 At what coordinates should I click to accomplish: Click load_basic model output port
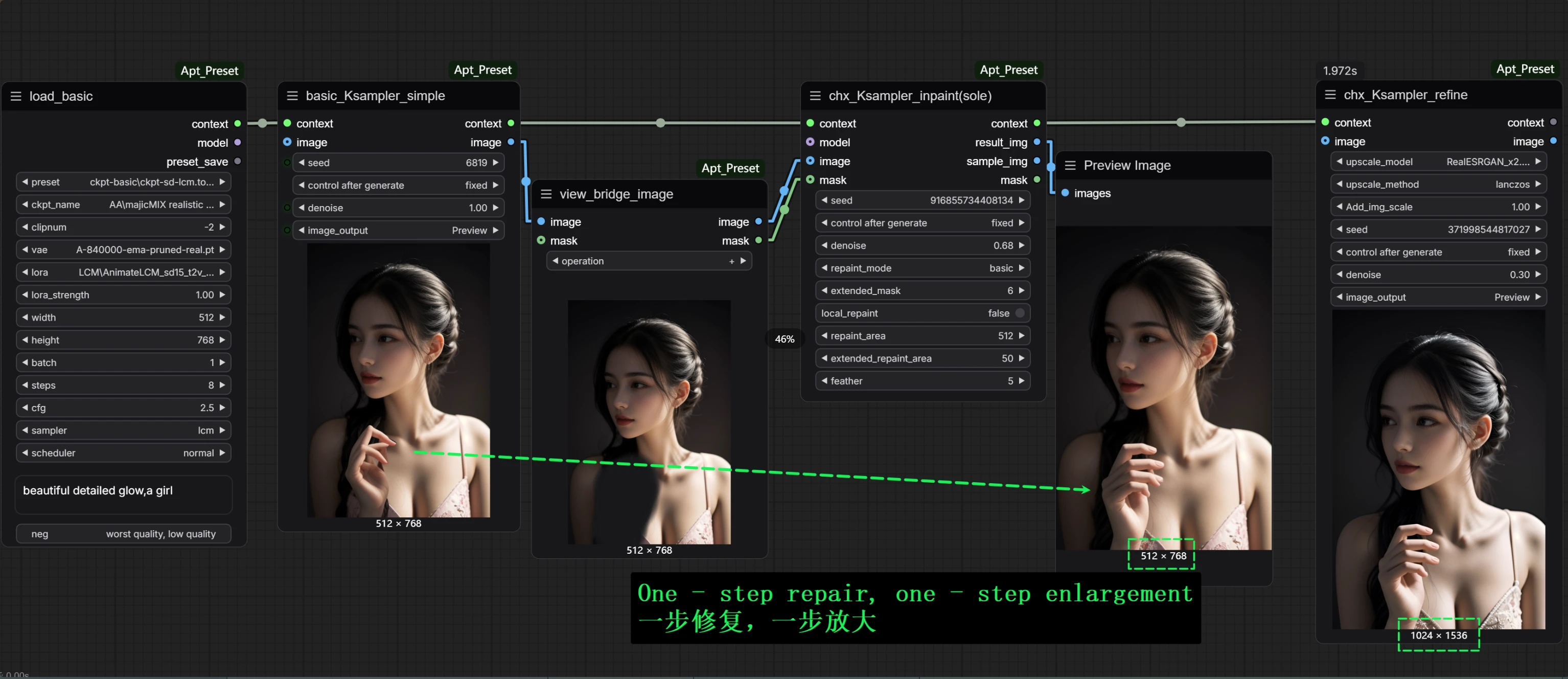pyautogui.click(x=237, y=143)
